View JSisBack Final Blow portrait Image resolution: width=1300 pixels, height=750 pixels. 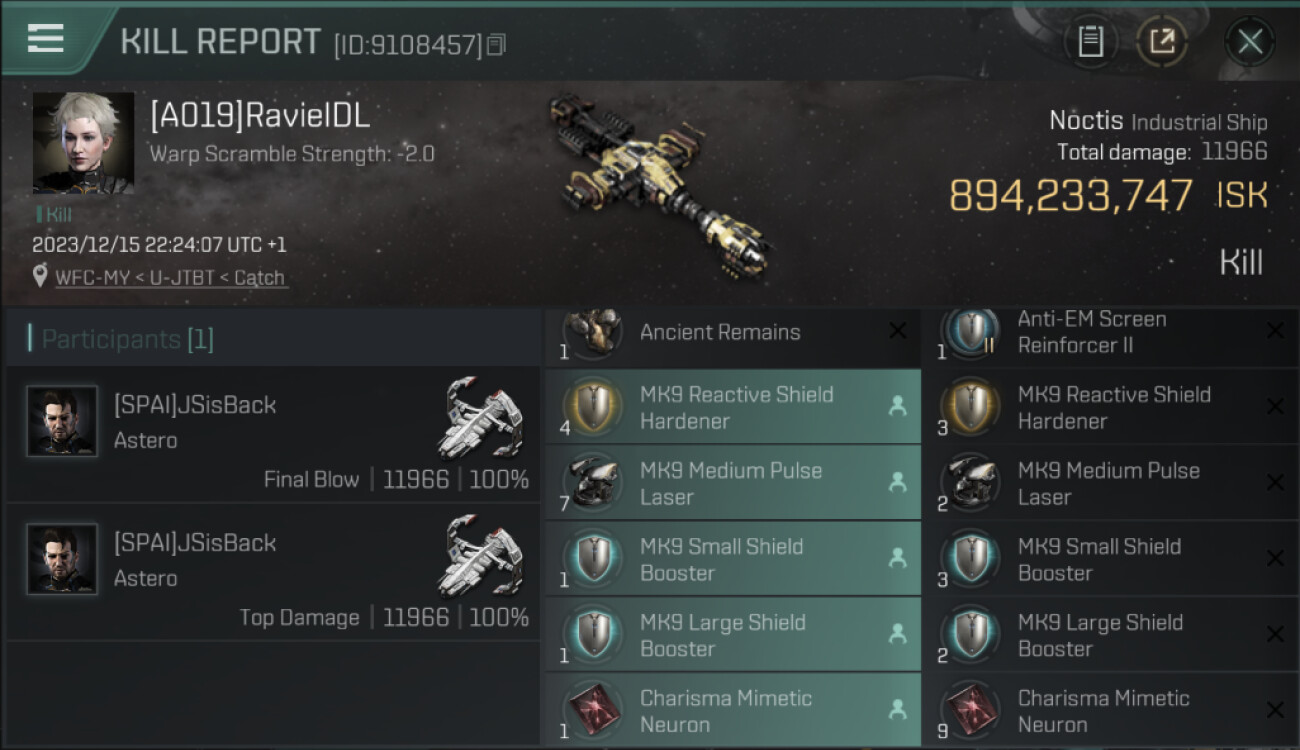click(62, 421)
